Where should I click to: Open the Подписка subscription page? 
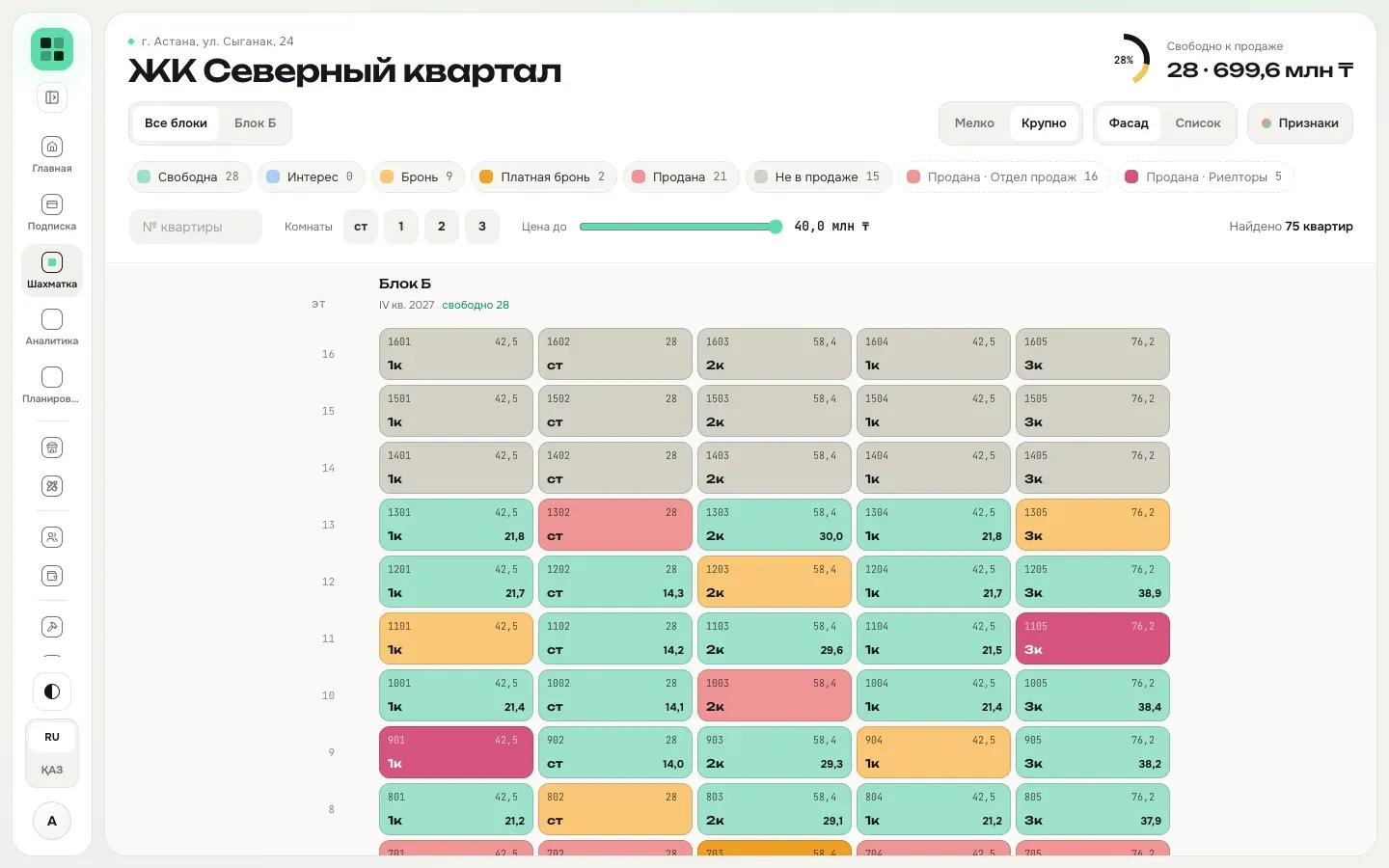(52, 212)
